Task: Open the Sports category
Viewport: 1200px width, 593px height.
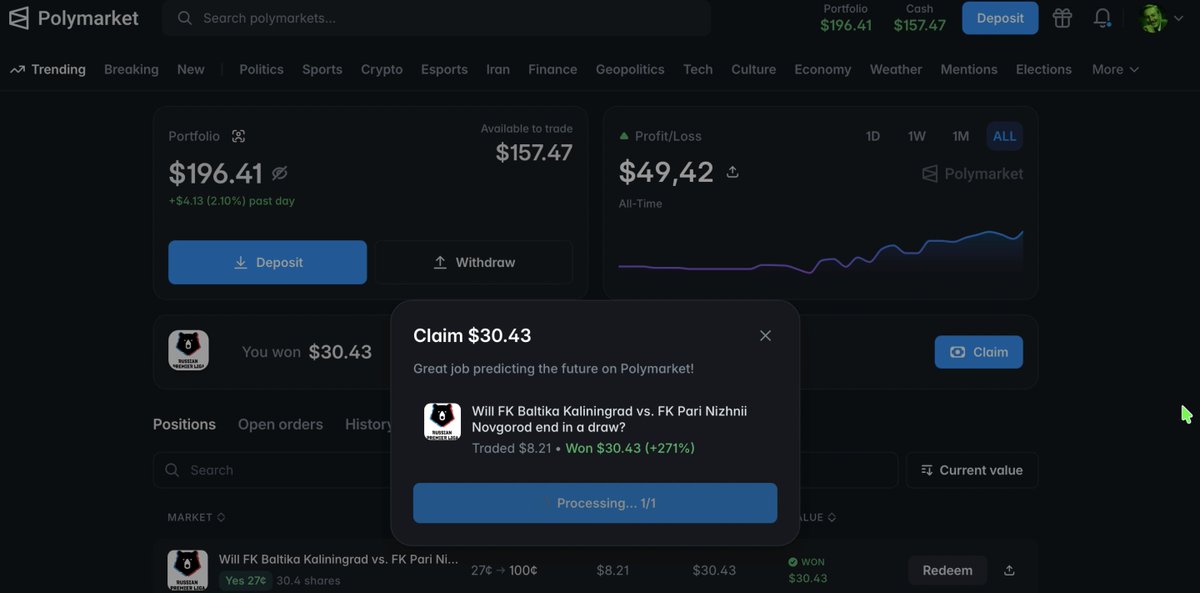Action: tap(322, 69)
